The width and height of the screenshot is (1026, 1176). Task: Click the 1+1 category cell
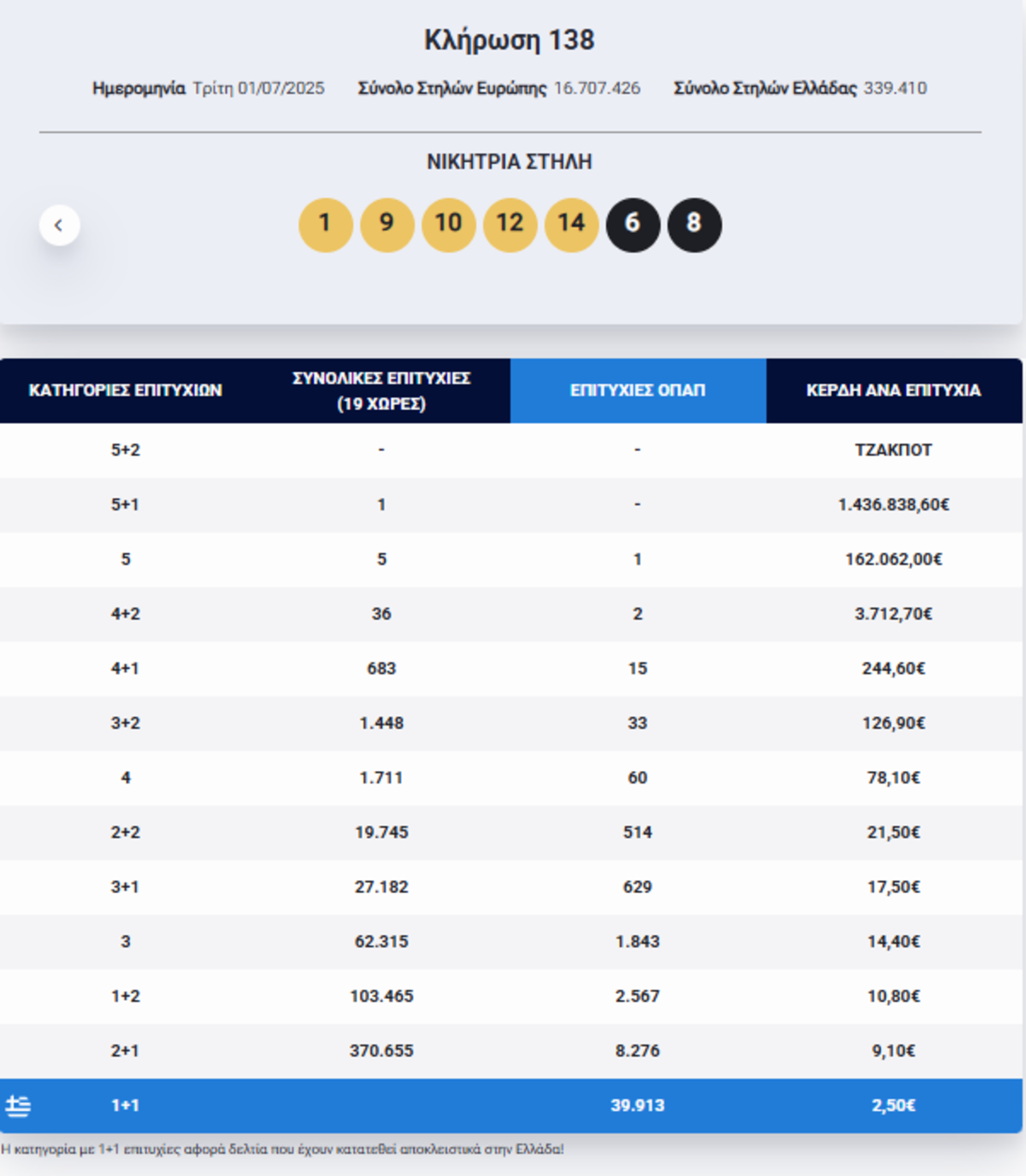126,1107
